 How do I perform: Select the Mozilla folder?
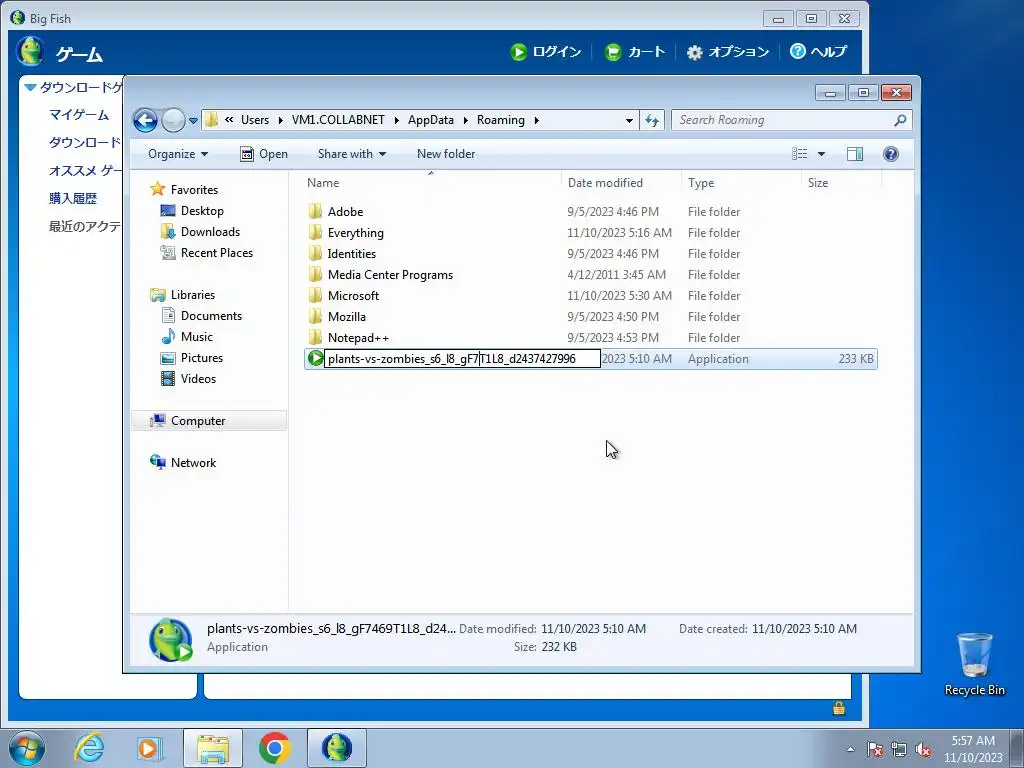tap(347, 316)
